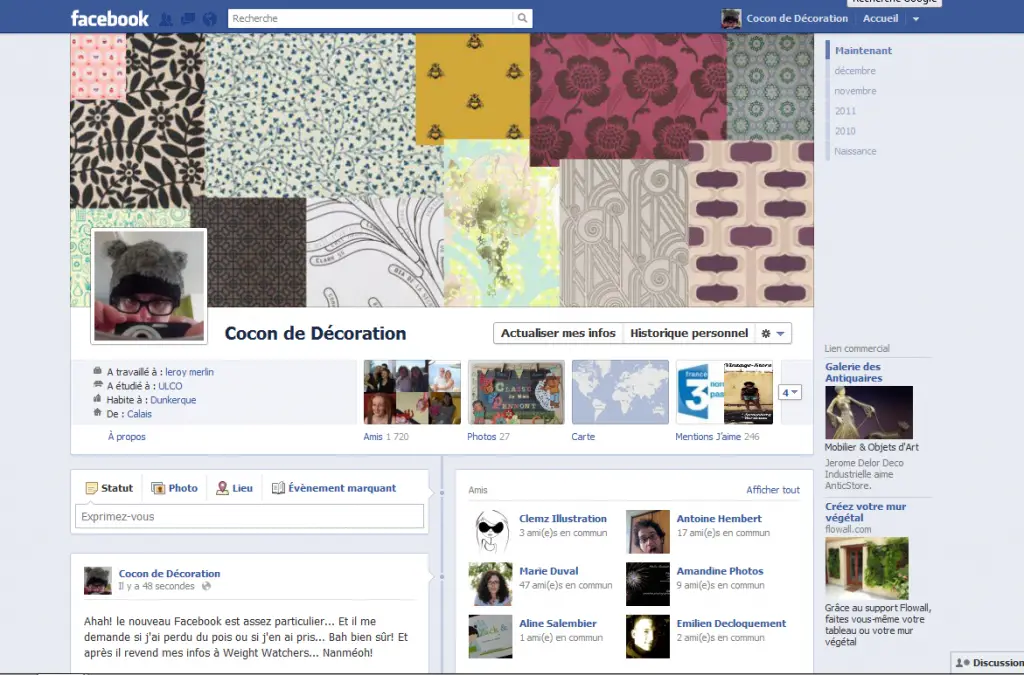Click the Exprimez-vous status input field
This screenshot has width=1024, height=675.
[x=249, y=516]
